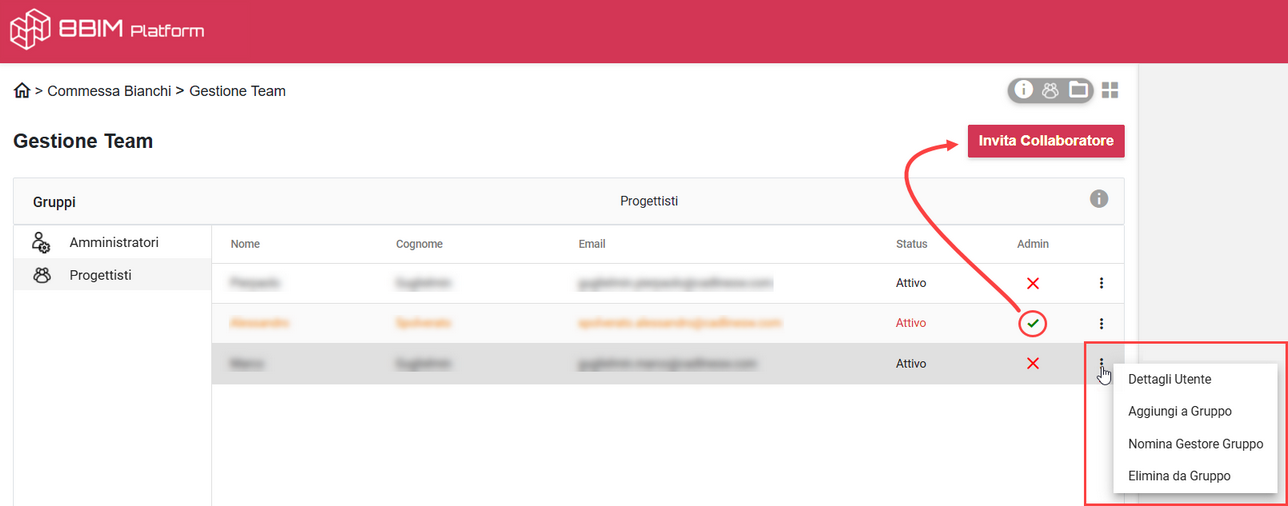Click Progettisti group people icon
1288x506 pixels.
[41, 275]
